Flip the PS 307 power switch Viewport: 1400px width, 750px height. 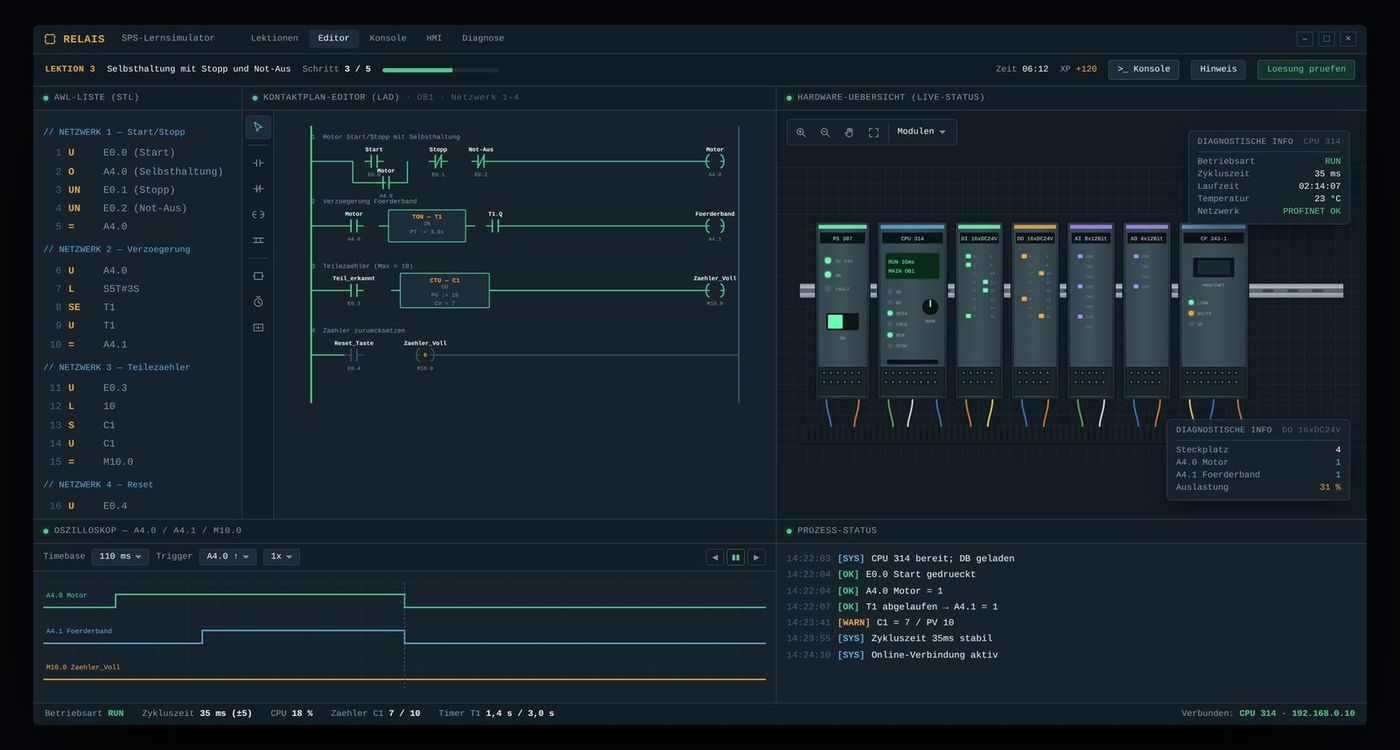coord(842,322)
